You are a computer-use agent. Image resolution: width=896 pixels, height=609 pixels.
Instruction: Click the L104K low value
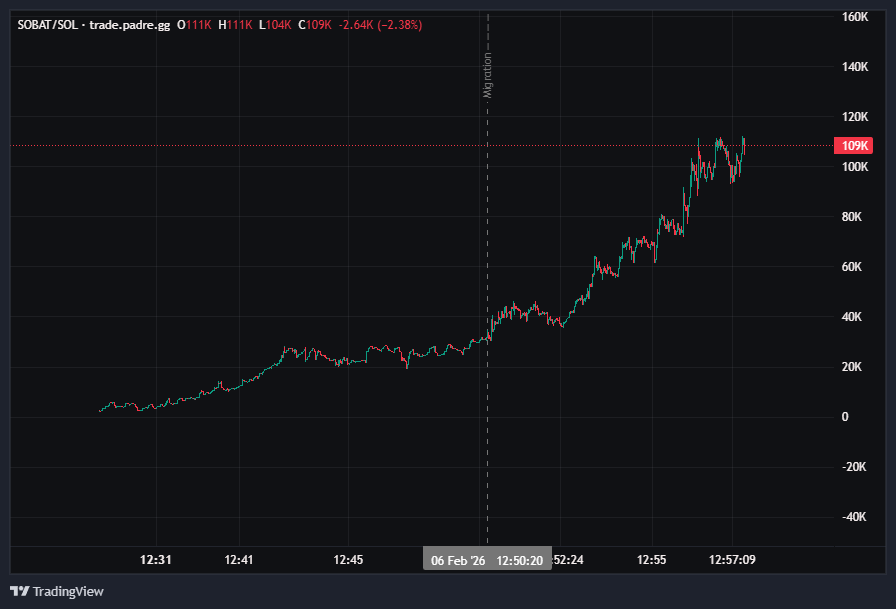275,25
